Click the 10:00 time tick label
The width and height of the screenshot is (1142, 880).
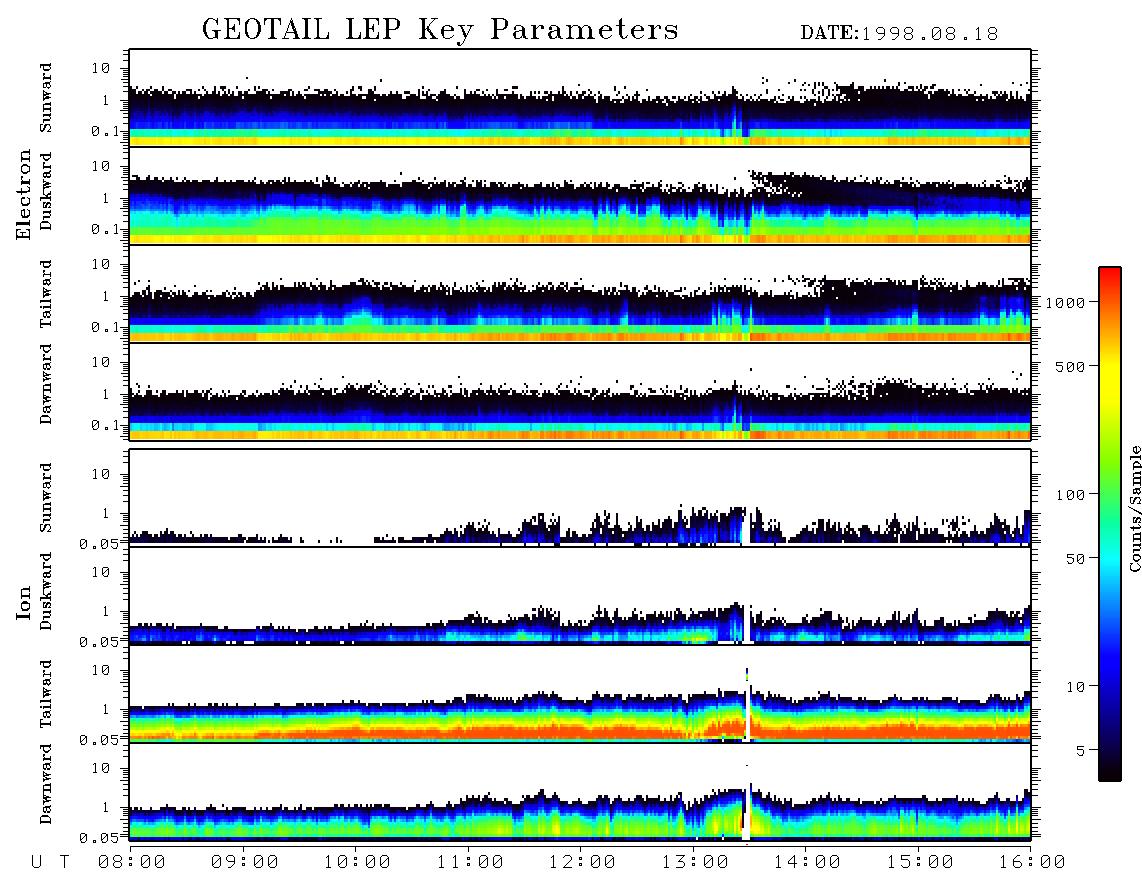pos(357,862)
